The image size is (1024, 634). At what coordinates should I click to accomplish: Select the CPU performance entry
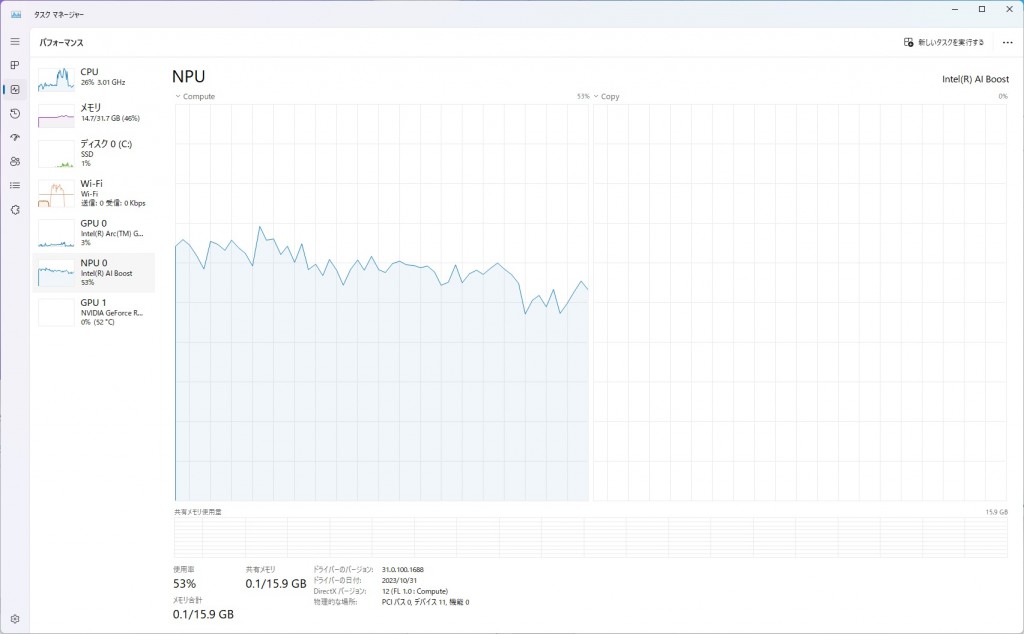(x=94, y=78)
